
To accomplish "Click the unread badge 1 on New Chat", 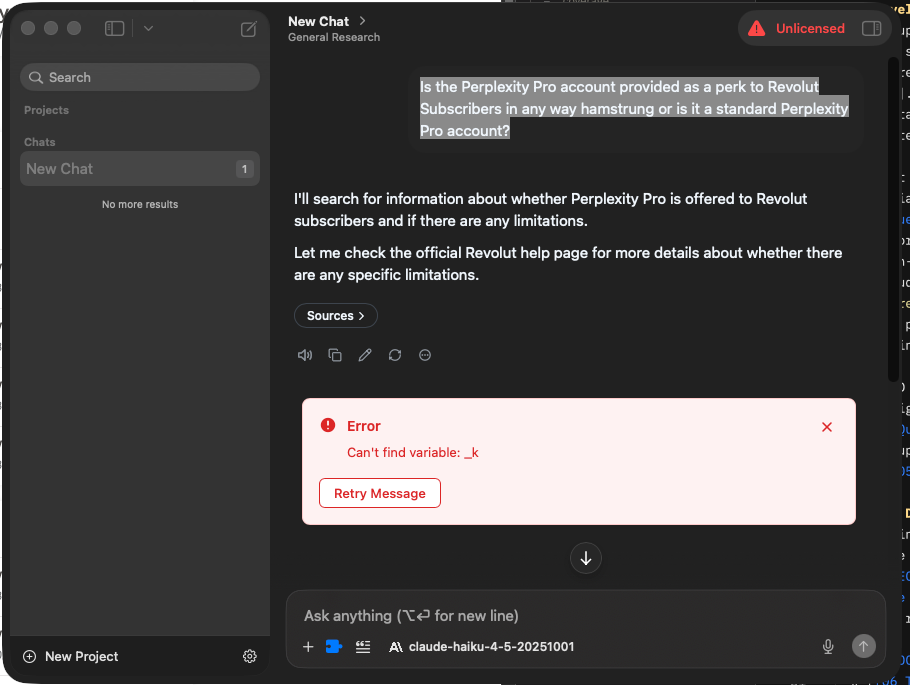I will click(x=244, y=169).
